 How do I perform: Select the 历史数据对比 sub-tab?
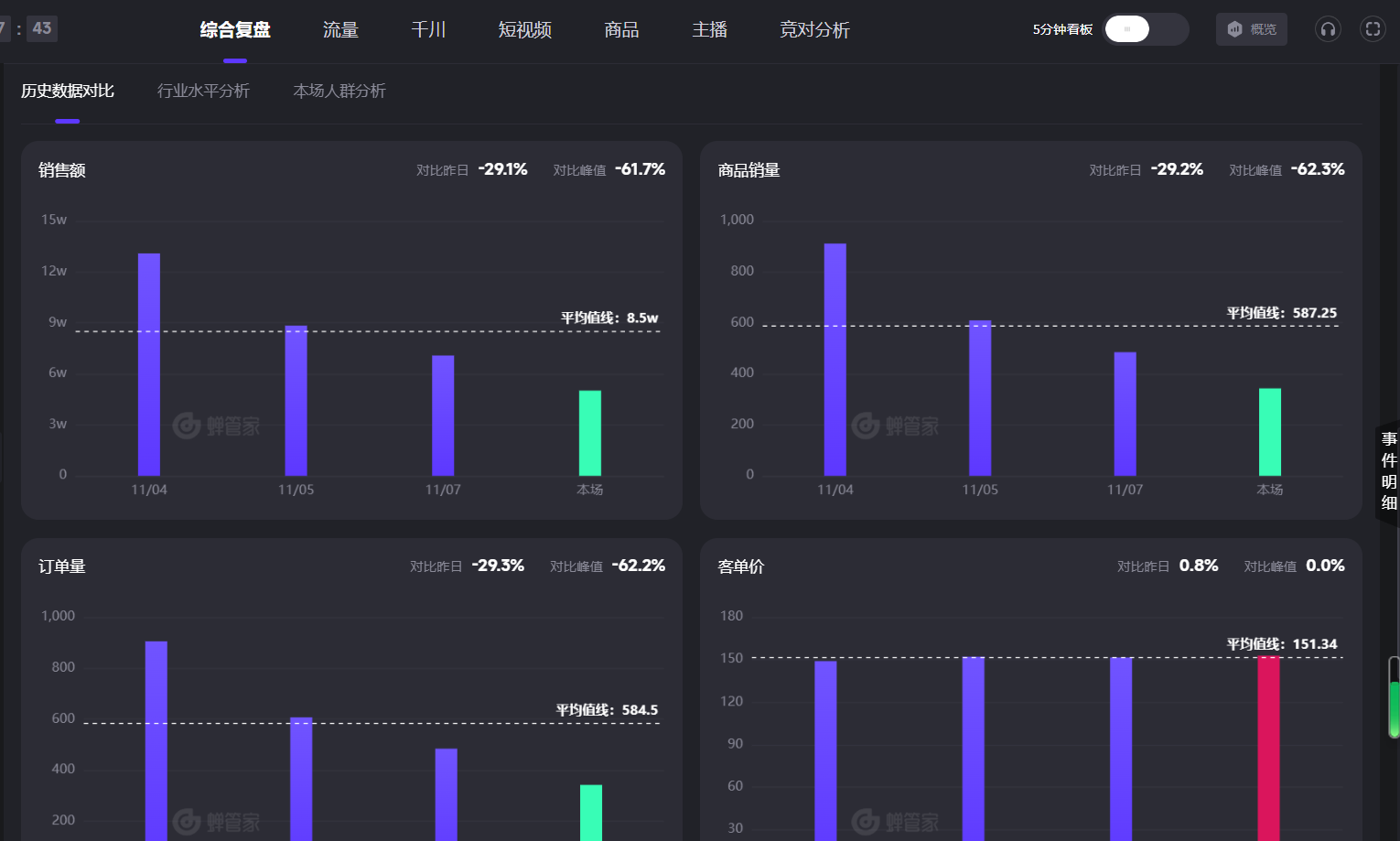(68, 91)
